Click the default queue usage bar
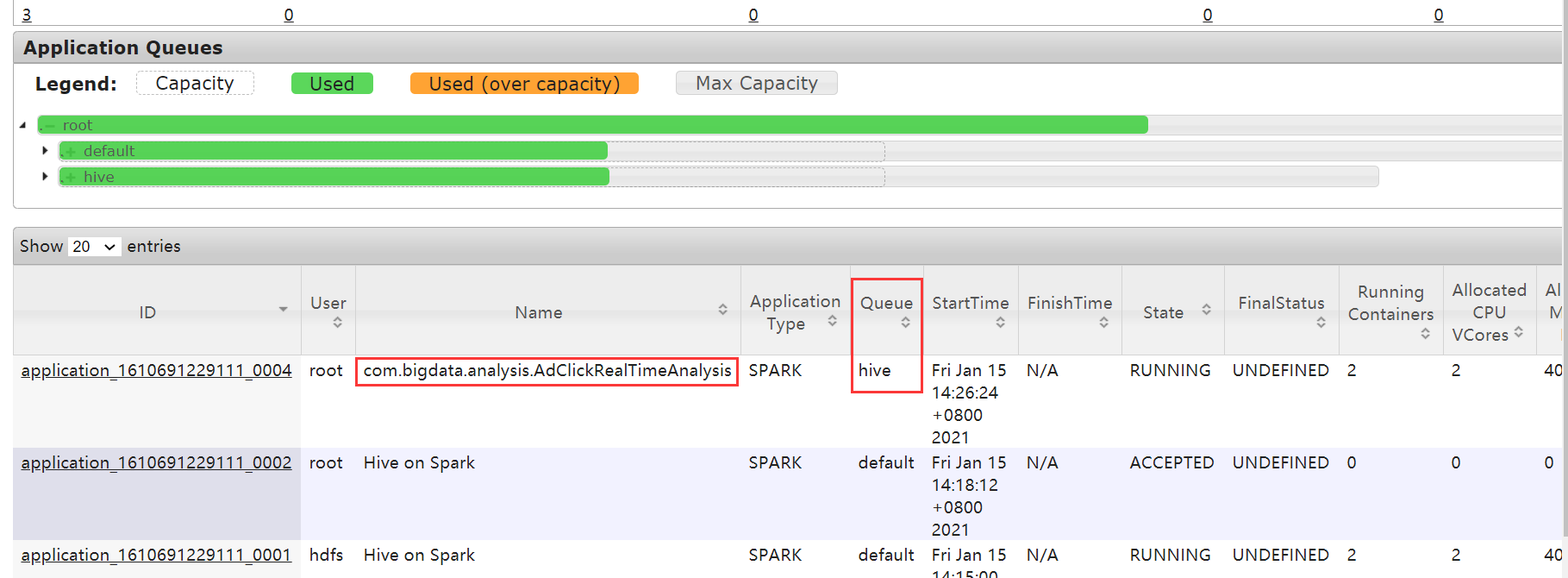Image resolution: width=1568 pixels, height=578 pixels. click(334, 151)
